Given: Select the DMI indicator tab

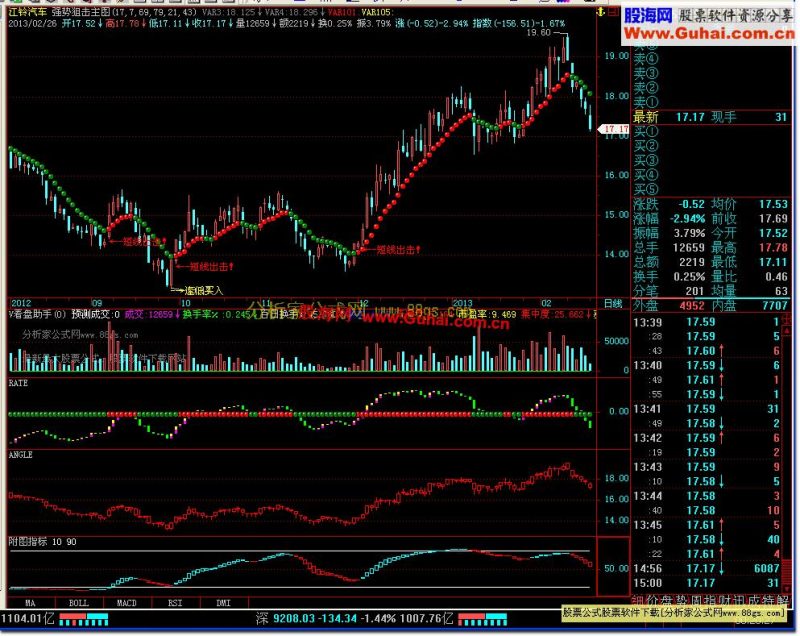Looking at the screenshot, I should point(223,603).
